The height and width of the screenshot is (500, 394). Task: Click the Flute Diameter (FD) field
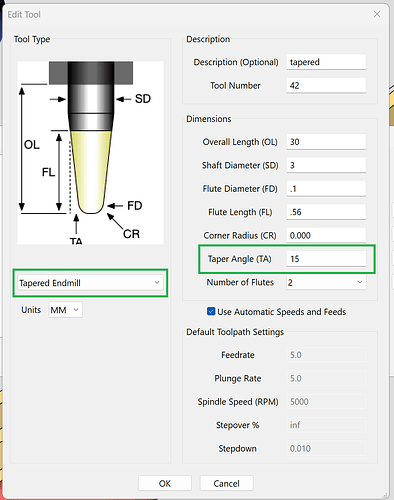point(326,189)
